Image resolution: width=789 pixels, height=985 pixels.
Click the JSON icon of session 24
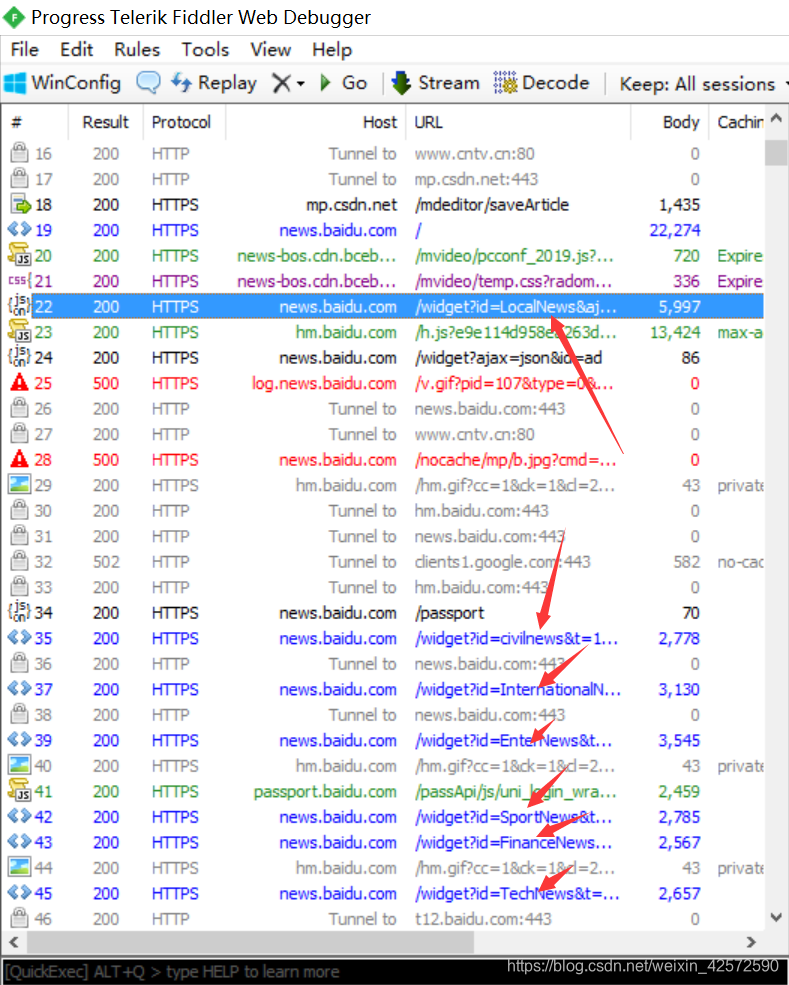pyautogui.click(x=19, y=356)
